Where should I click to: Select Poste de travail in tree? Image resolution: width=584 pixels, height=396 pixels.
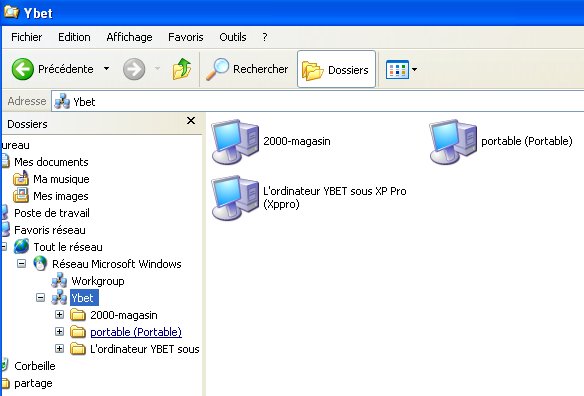[52, 213]
